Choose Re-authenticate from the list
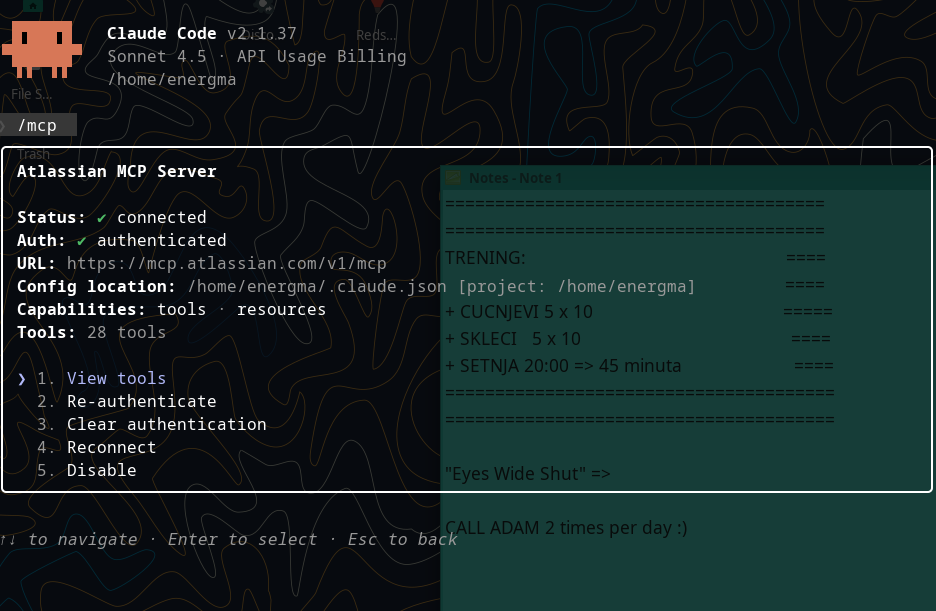 tap(141, 402)
